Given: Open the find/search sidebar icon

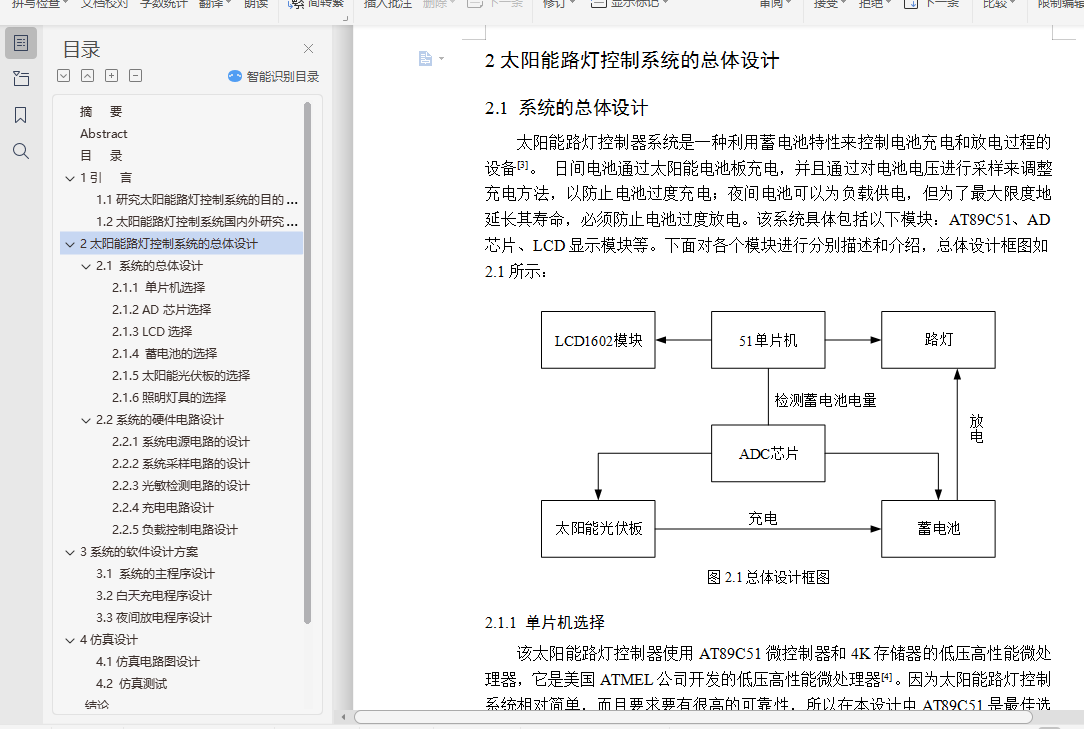Looking at the screenshot, I should click(x=21, y=151).
